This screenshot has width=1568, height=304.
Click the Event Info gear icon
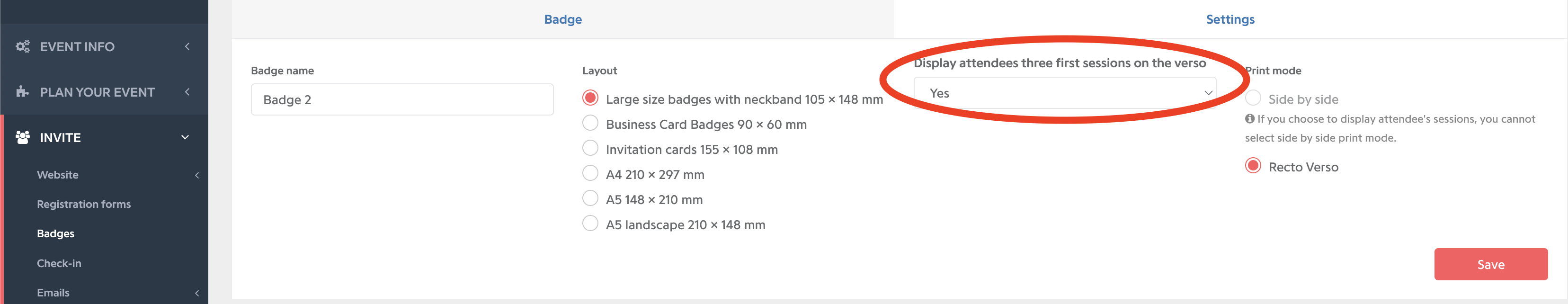22,45
